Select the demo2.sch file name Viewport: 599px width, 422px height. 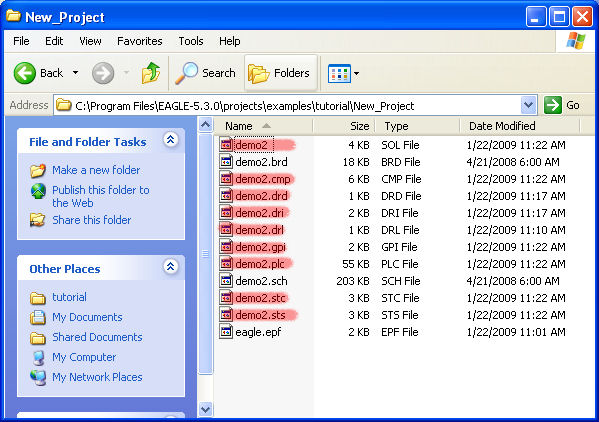pyautogui.click(x=261, y=281)
